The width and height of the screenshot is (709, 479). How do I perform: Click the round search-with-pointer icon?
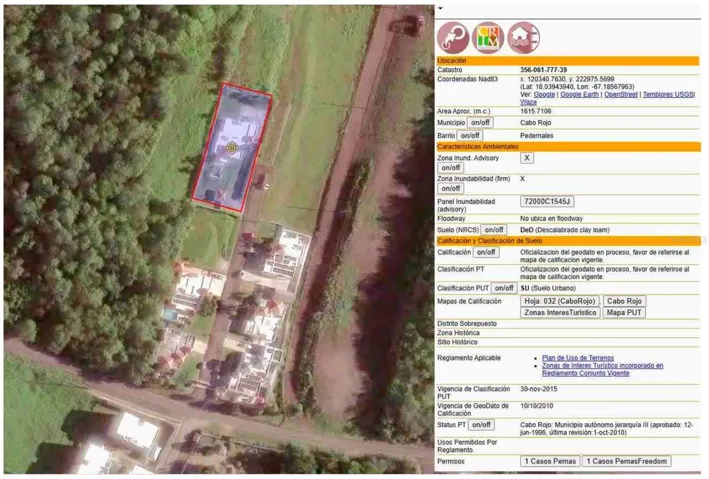(x=453, y=38)
